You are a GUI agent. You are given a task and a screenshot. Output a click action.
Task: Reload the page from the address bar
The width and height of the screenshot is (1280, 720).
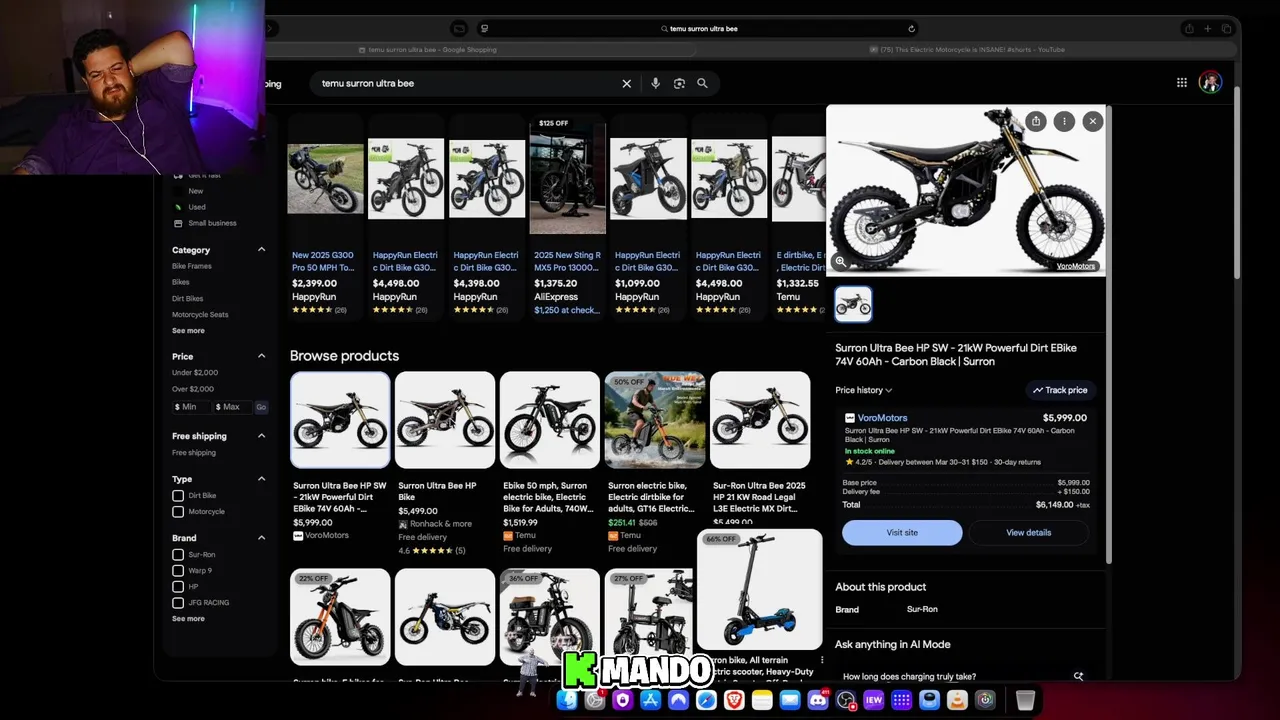[911, 29]
